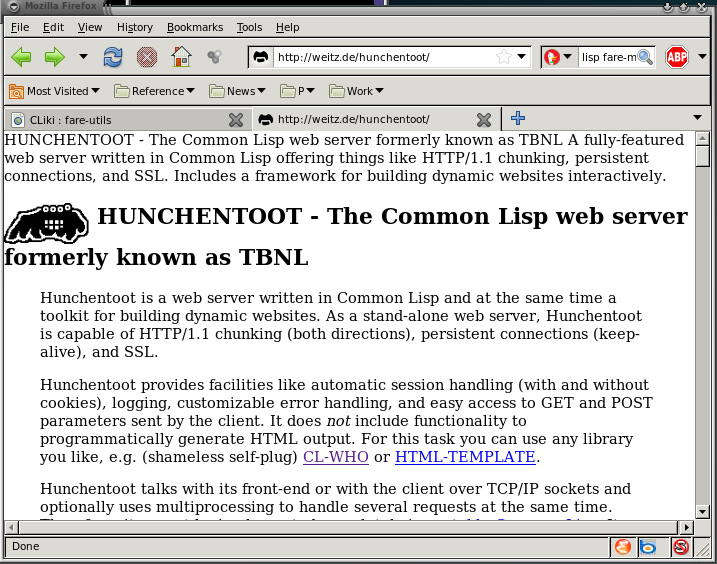717x564 pixels.
Task: Click in the URL address field
Action: [x=380, y=57]
